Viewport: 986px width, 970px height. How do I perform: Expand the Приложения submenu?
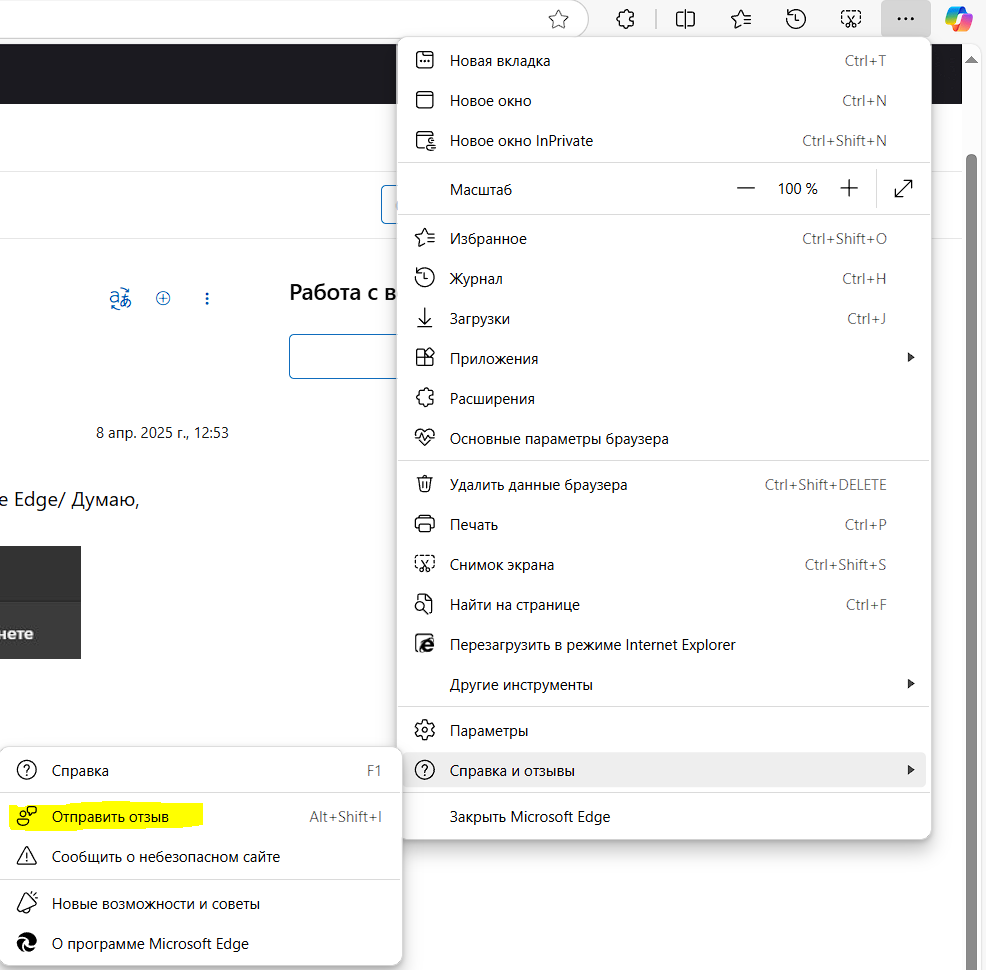pyautogui.click(x=663, y=358)
